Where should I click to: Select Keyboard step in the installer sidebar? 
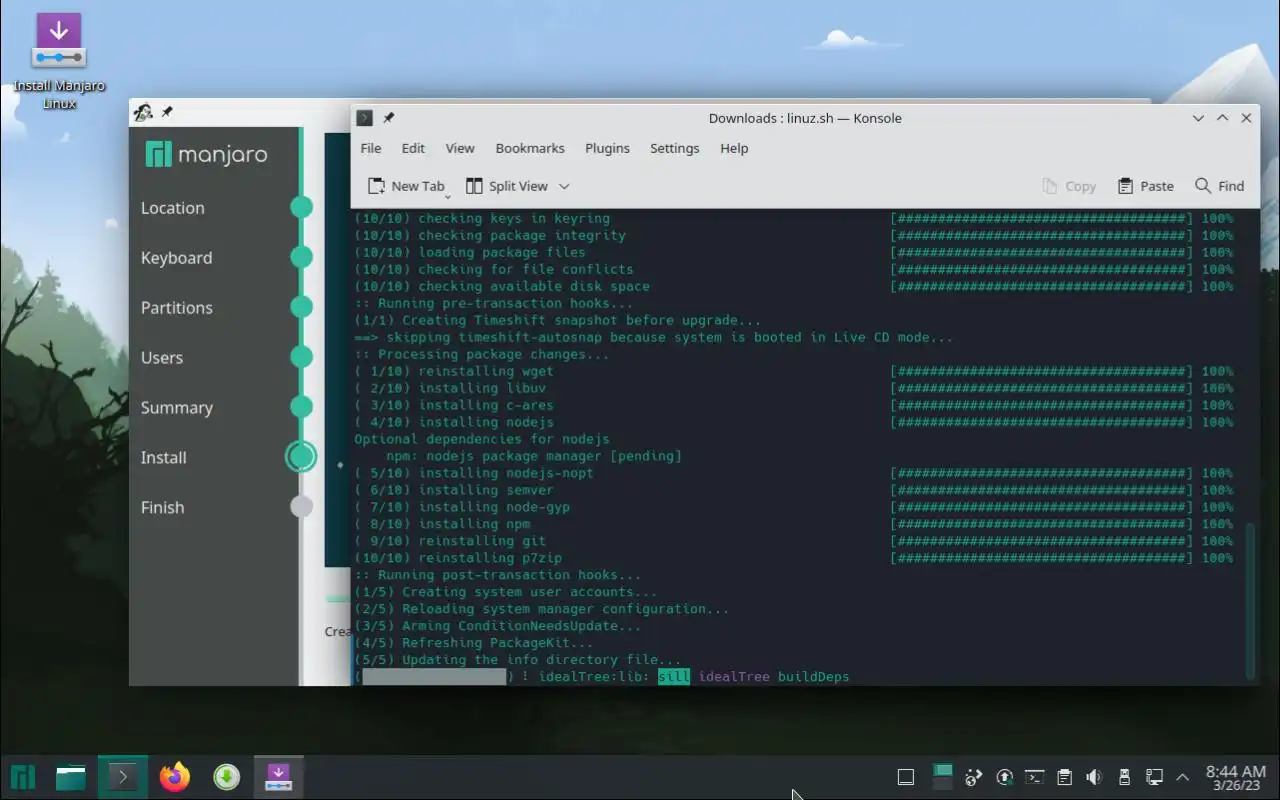[x=176, y=258]
